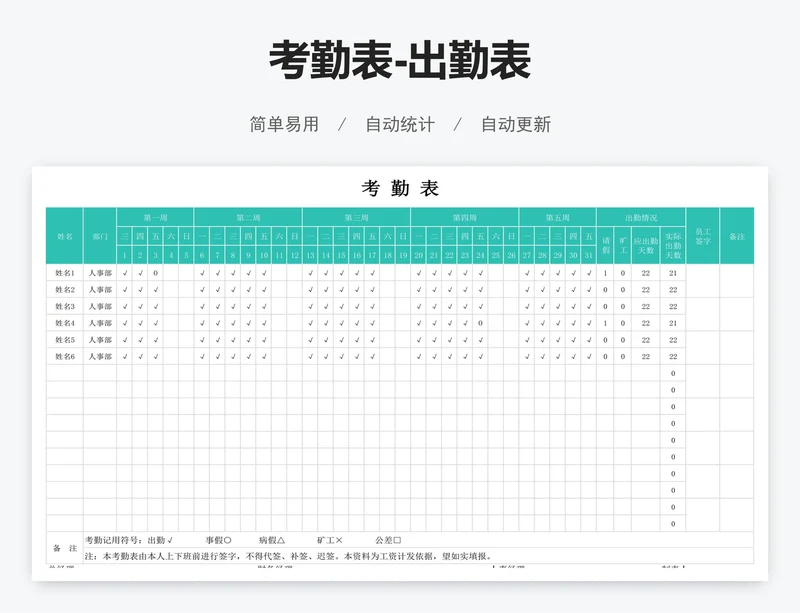Screen dimensions: 800x613
Task: Click the 第四周 week header
Action: click(x=464, y=217)
